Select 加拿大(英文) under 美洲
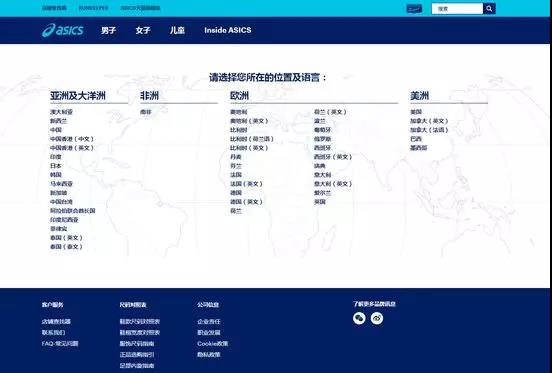This screenshot has height=373, width=552. (x=429, y=121)
